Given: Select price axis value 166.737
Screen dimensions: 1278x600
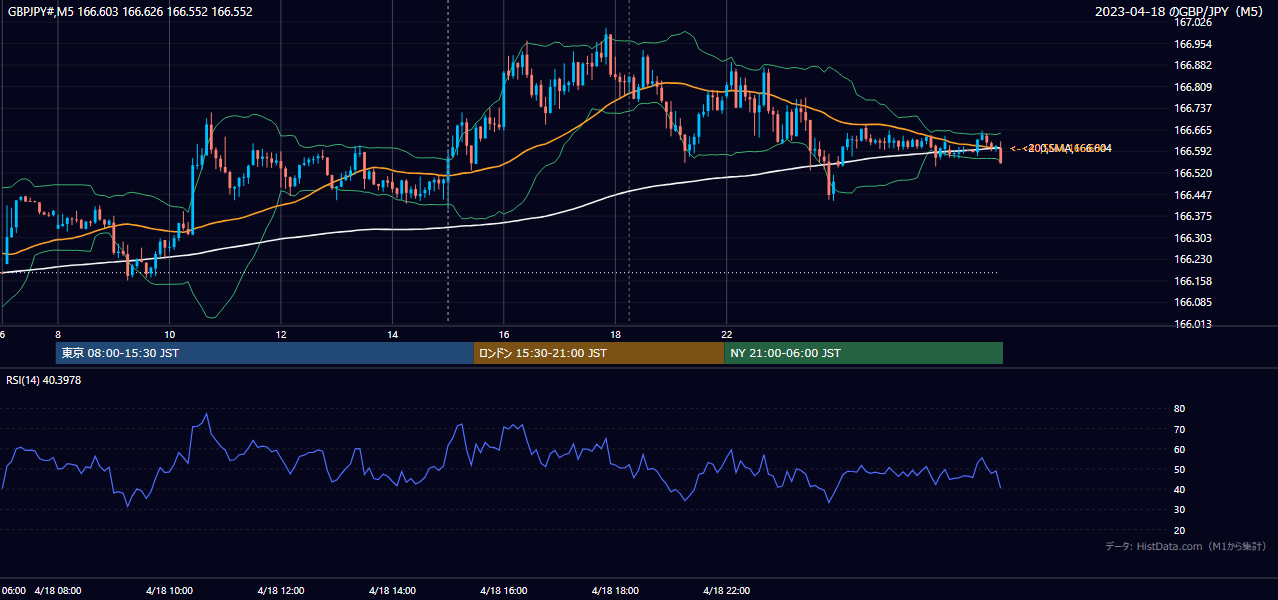Looking at the screenshot, I should click(1193, 108).
